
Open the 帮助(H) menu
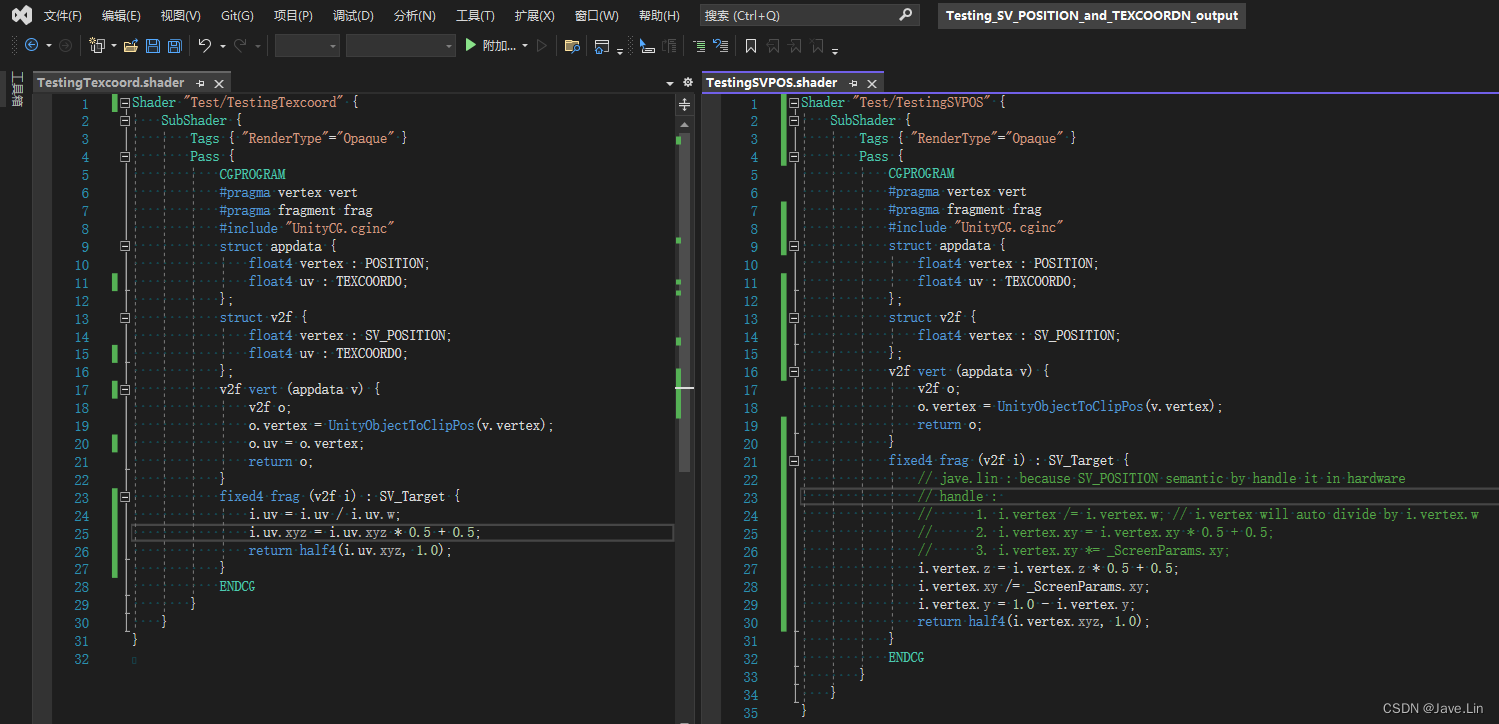[658, 16]
